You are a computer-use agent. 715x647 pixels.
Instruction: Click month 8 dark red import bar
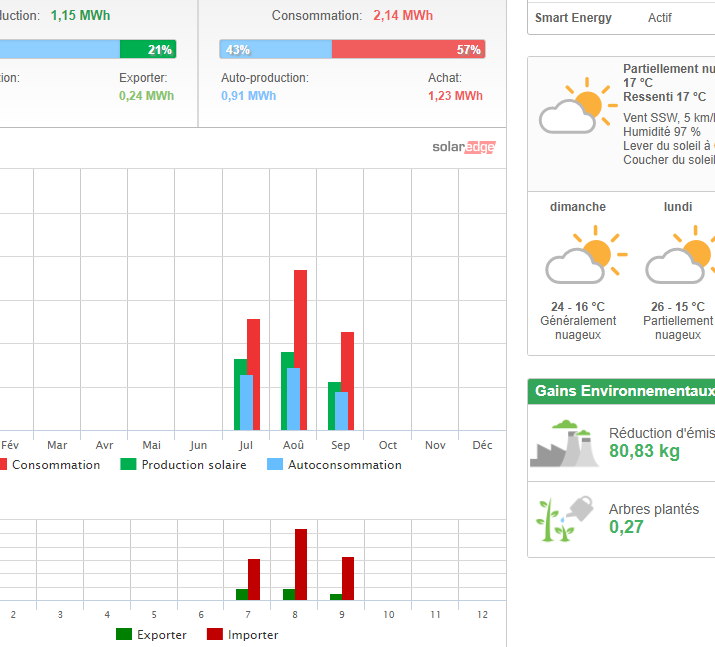(301, 564)
